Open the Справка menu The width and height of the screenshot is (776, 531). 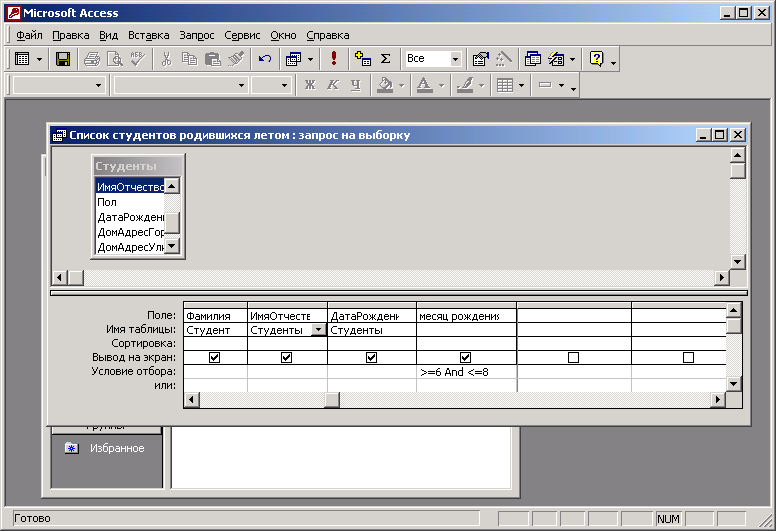click(x=328, y=35)
